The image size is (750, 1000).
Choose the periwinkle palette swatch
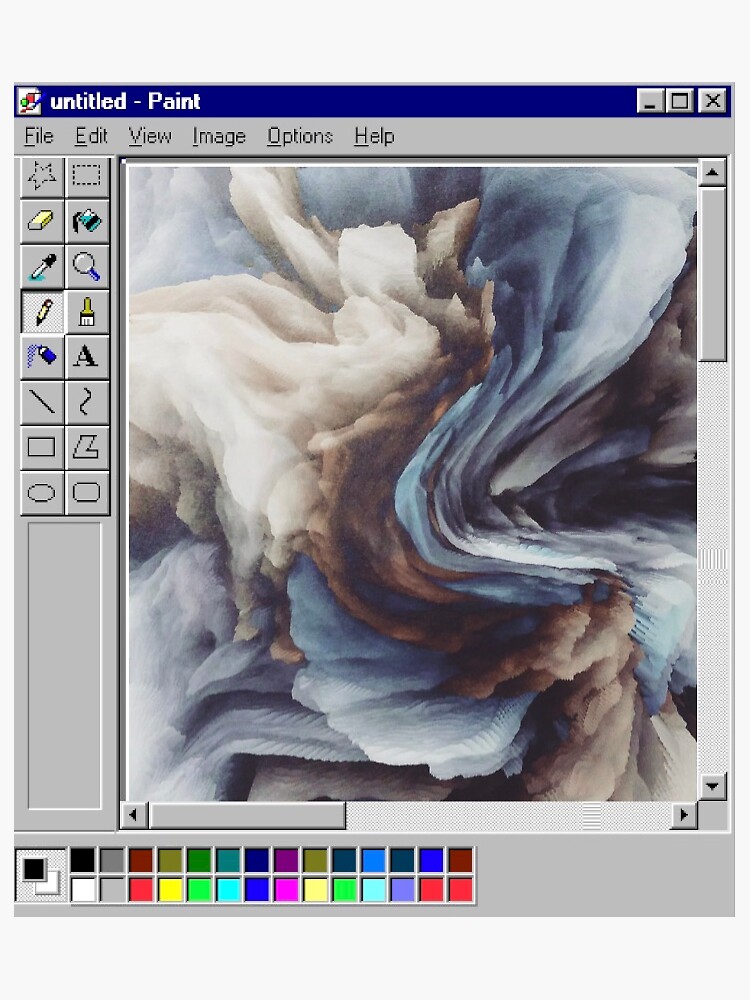pos(402,889)
